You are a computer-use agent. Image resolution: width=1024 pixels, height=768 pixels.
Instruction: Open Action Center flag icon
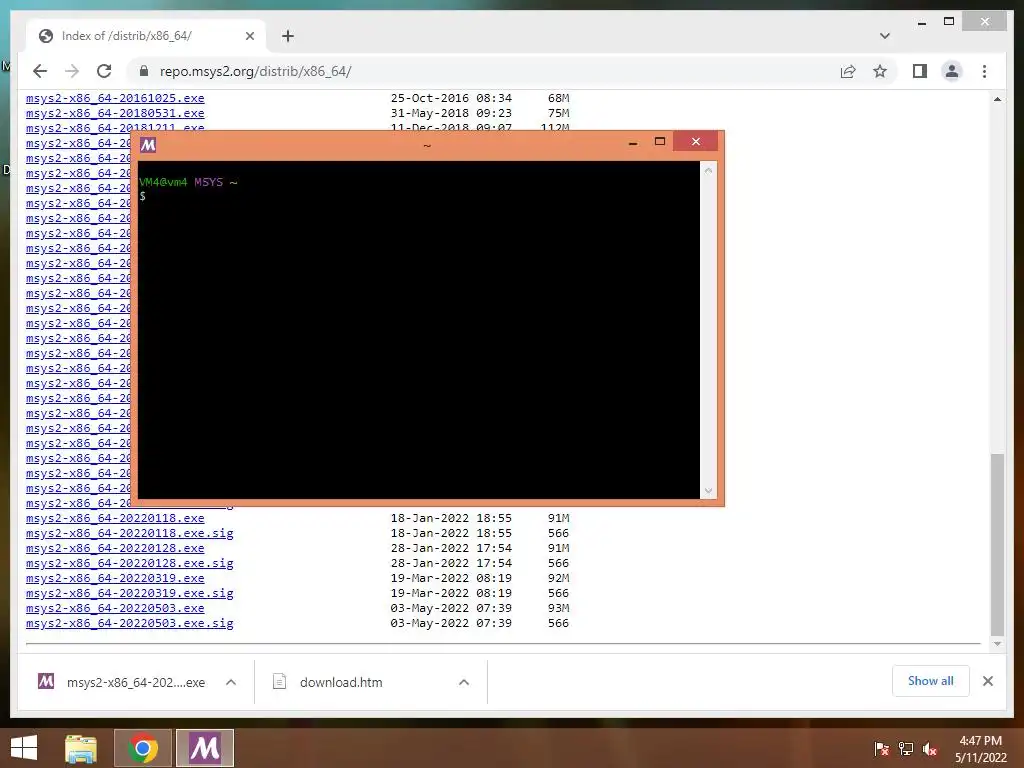(x=881, y=749)
